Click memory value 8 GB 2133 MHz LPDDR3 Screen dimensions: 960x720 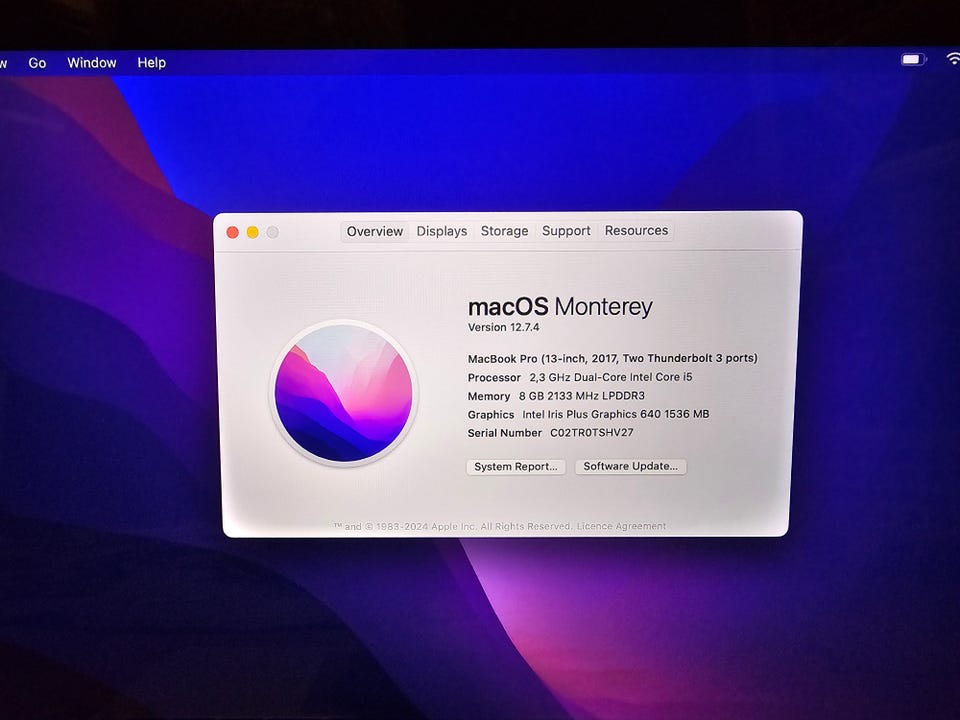pos(582,396)
